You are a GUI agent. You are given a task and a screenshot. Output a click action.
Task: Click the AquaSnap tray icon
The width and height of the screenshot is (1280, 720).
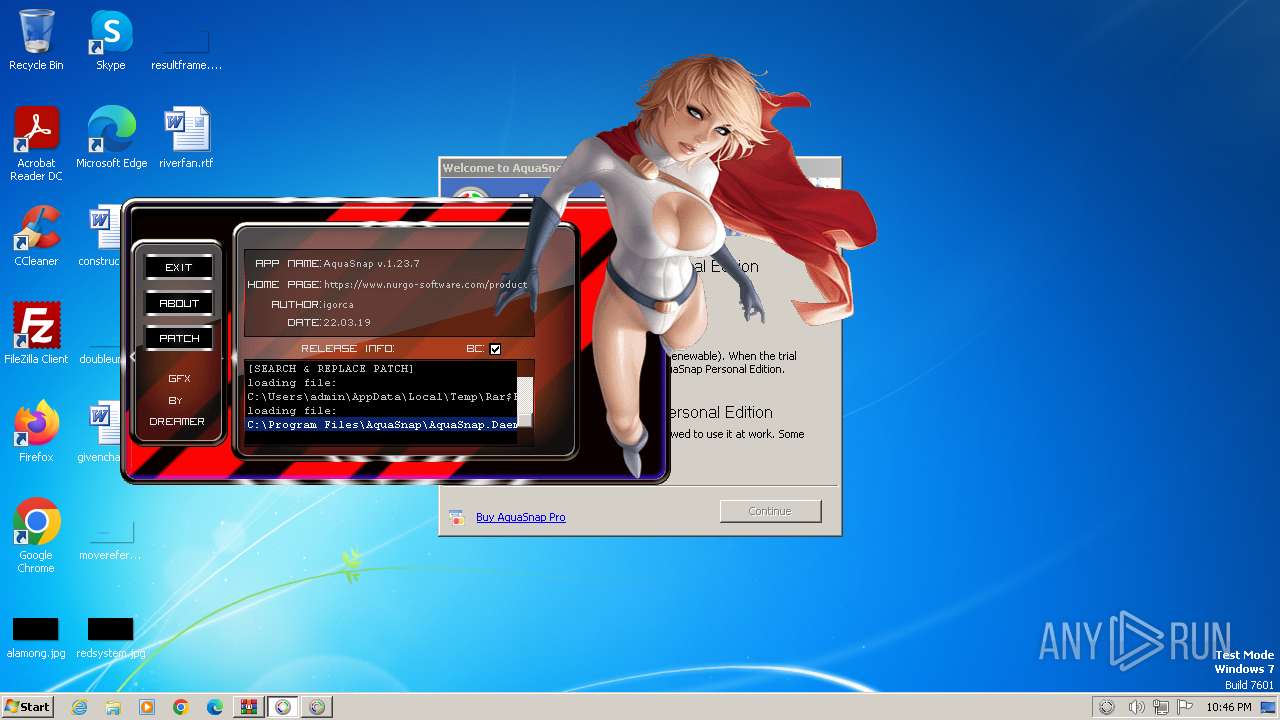1107,707
